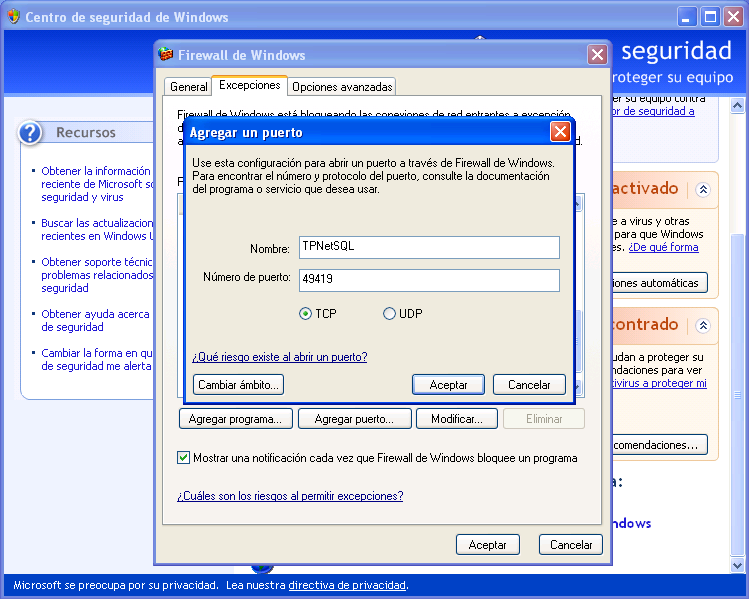Collapse the 'activado' section chevron

[x=703, y=190]
